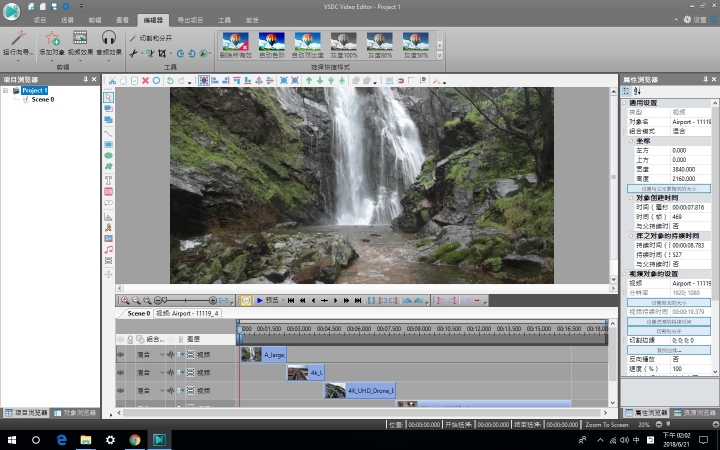Open blend mode dropdown on A_large track
Screen dimensions: 720x450
click(162, 354)
